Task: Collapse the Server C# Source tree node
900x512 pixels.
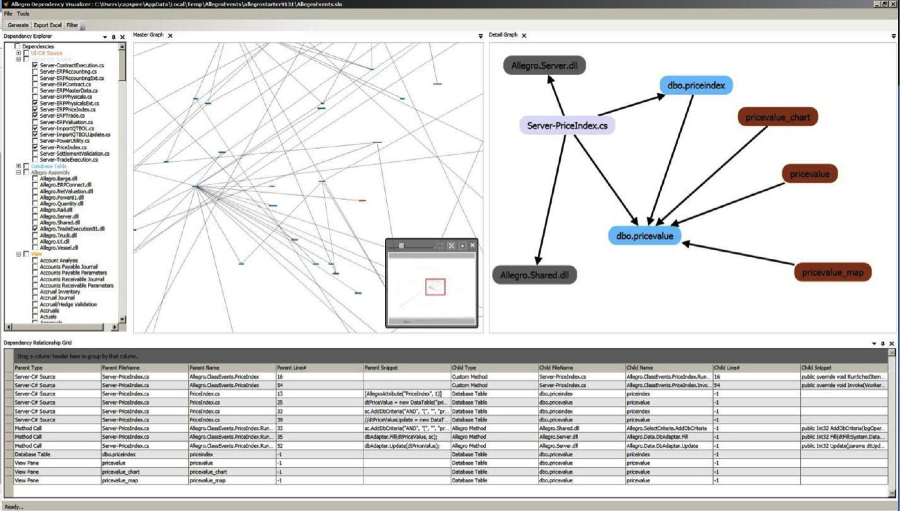Action: click(x=18, y=59)
